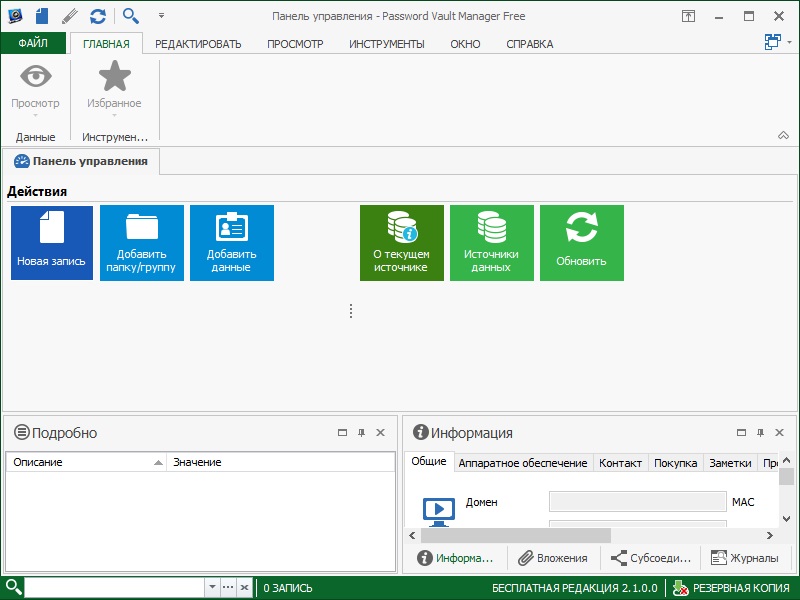800x600 pixels.
Task: Clear the status bar search field
Action: tap(244, 587)
